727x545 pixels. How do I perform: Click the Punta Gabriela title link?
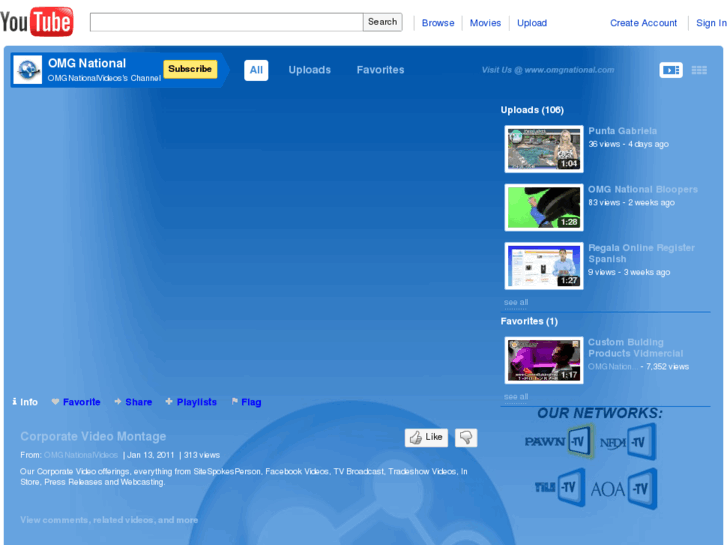[x=622, y=131]
